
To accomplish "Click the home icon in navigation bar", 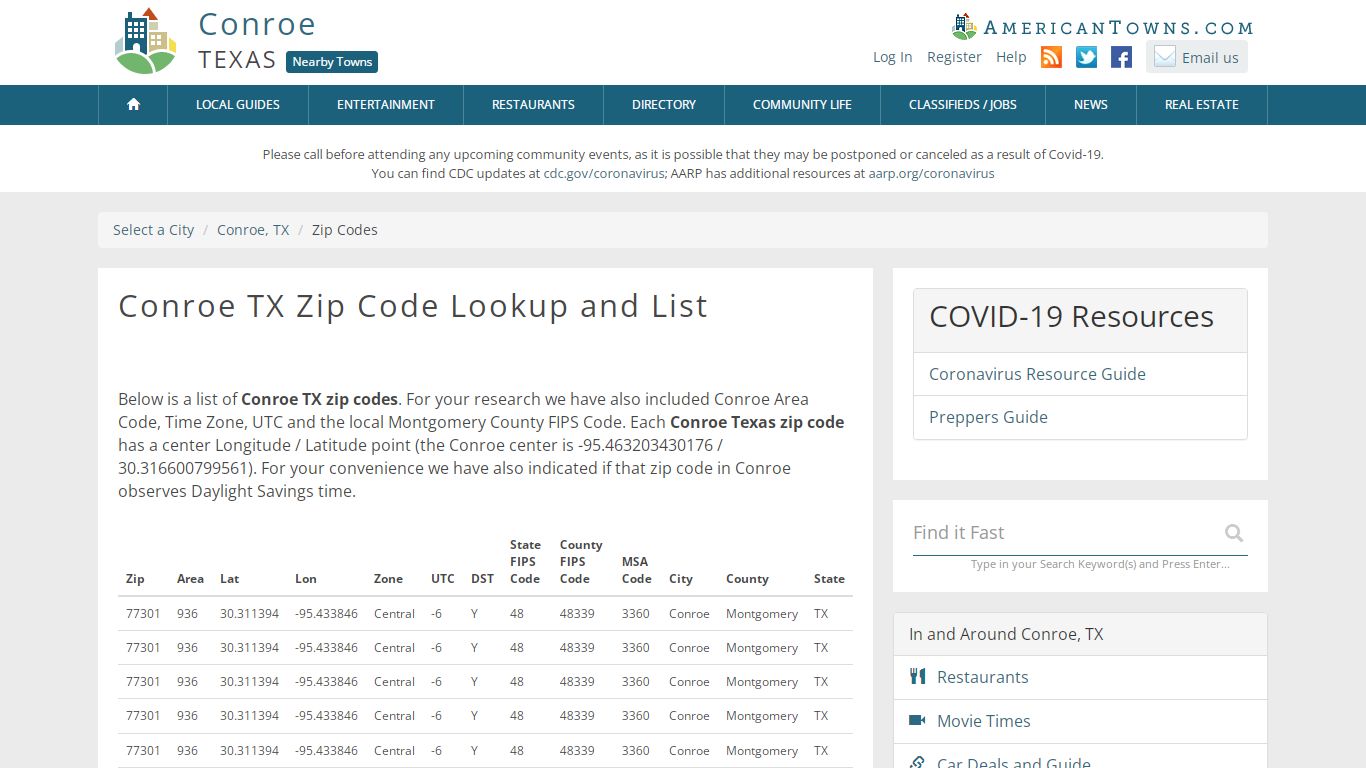I will (x=133, y=104).
